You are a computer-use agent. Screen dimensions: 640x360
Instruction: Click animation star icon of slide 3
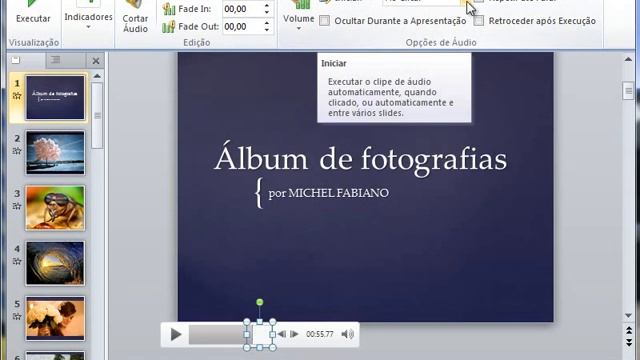tap(17, 206)
